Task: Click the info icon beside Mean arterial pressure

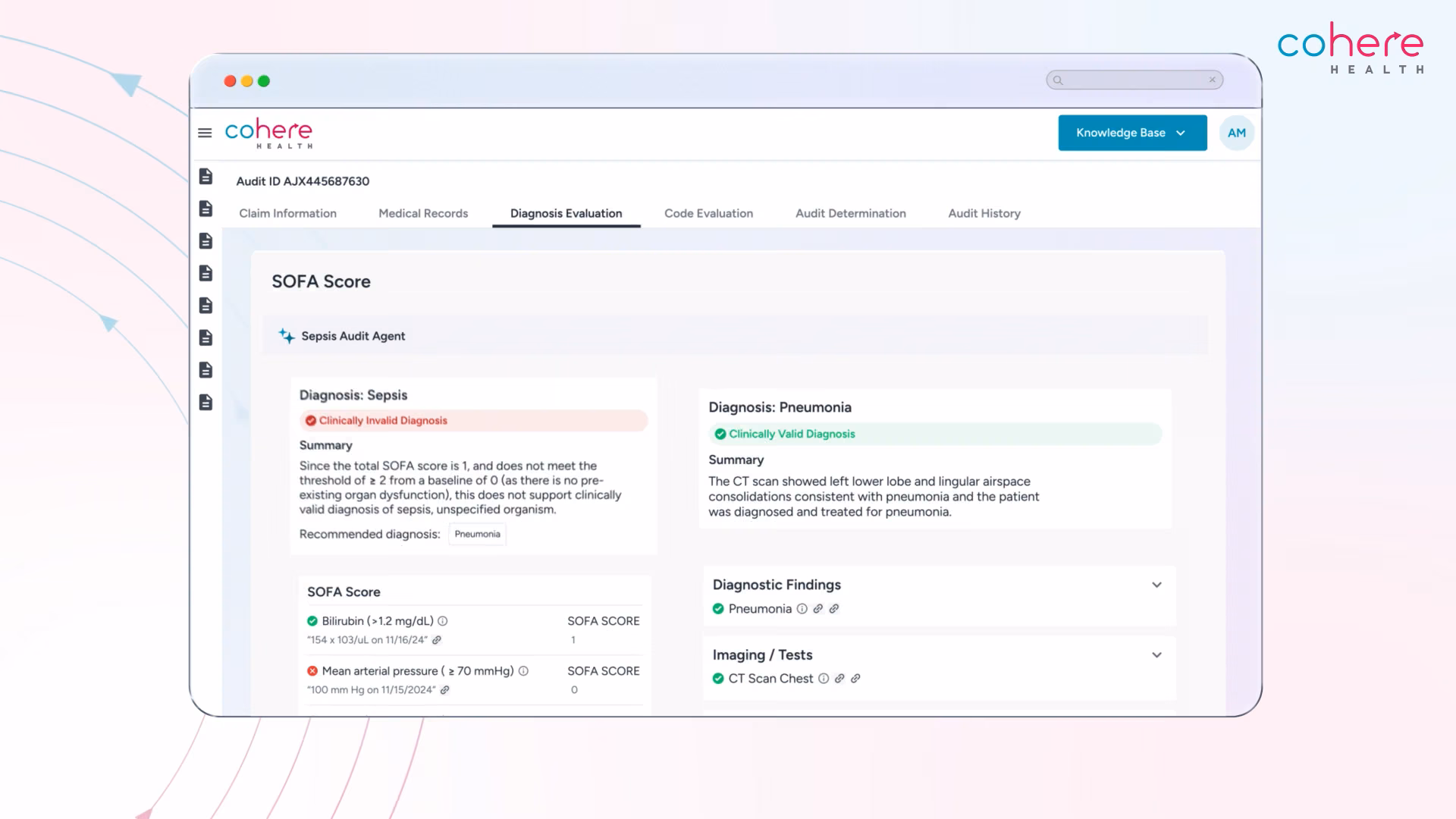Action: (x=522, y=670)
